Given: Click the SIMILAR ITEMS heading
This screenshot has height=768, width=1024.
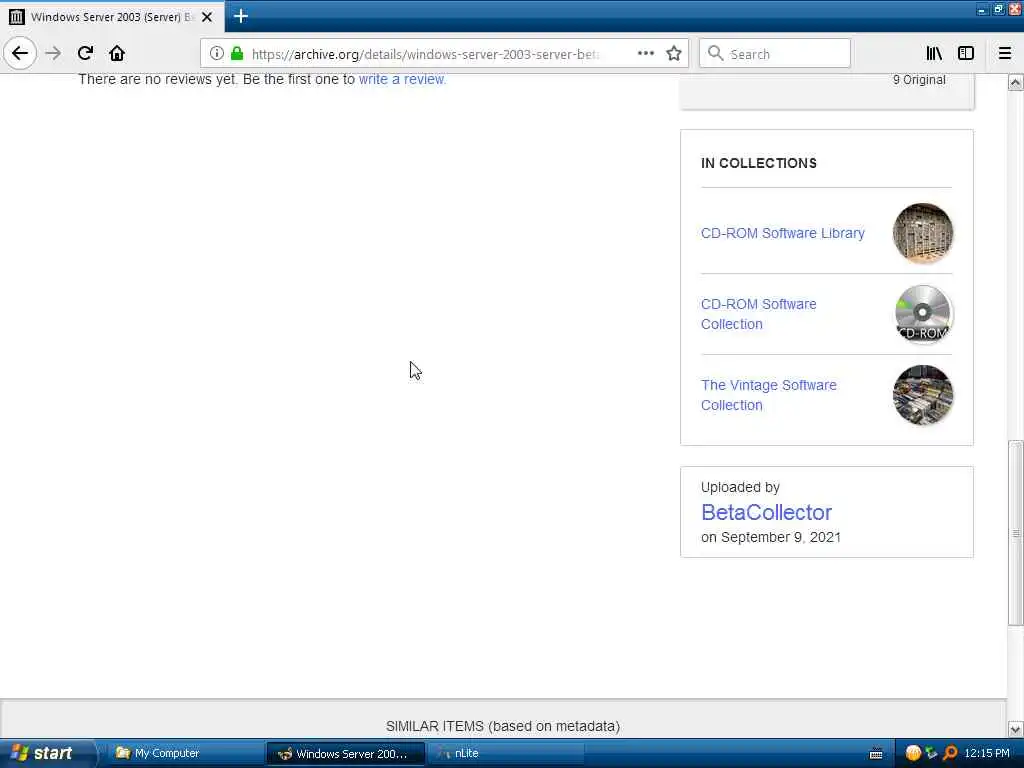Looking at the screenshot, I should pos(503,726).
